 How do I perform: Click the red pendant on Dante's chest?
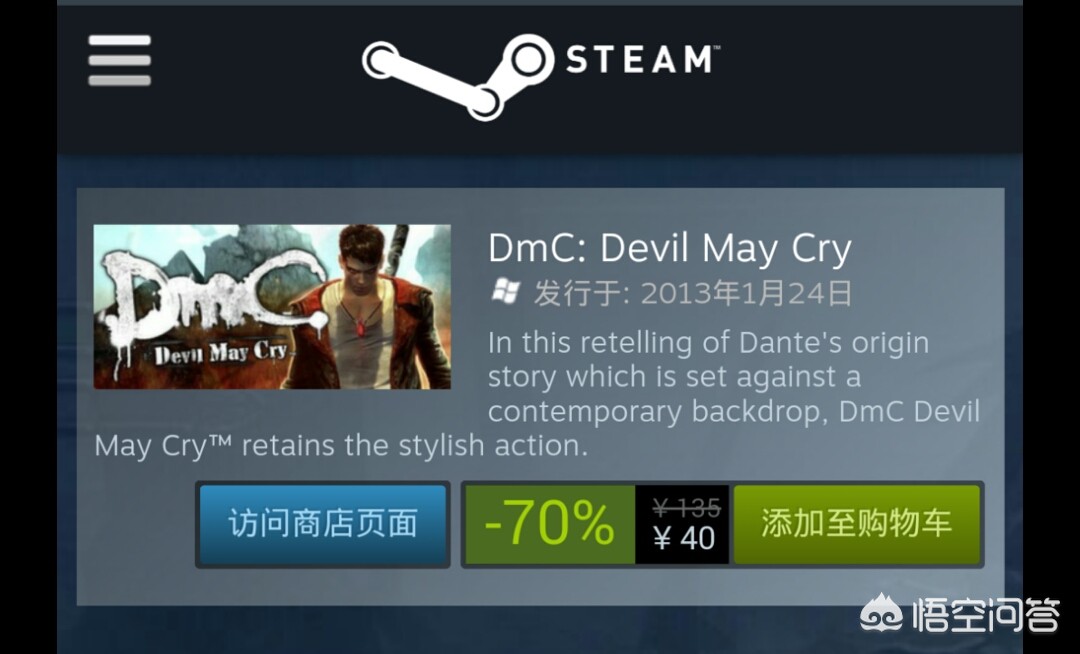(360, 330)
